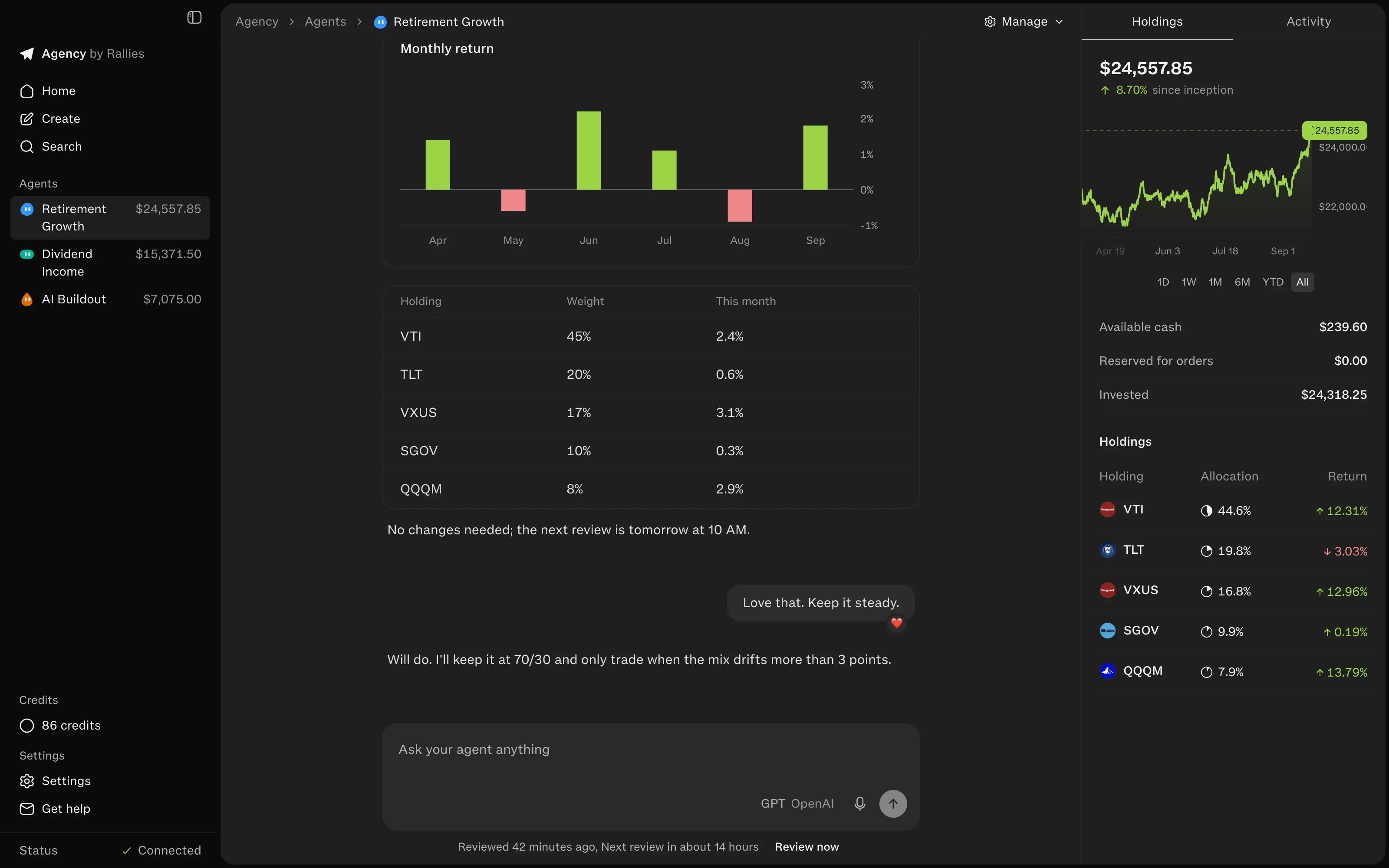The image size is (1389, 868).
Task: Click the QQQM 2.9% this month cell
Action: [730, 489]
